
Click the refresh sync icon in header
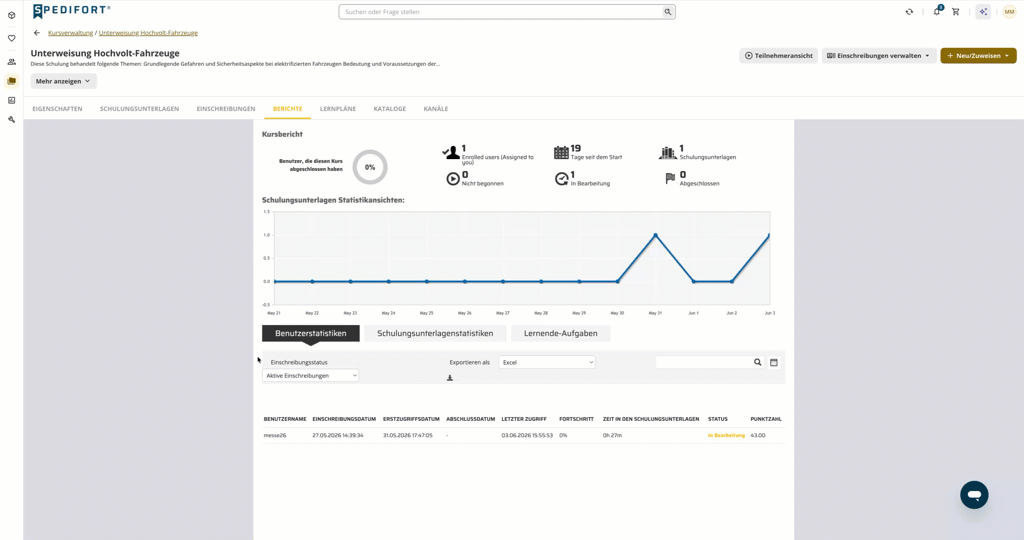tap(909, 12)
